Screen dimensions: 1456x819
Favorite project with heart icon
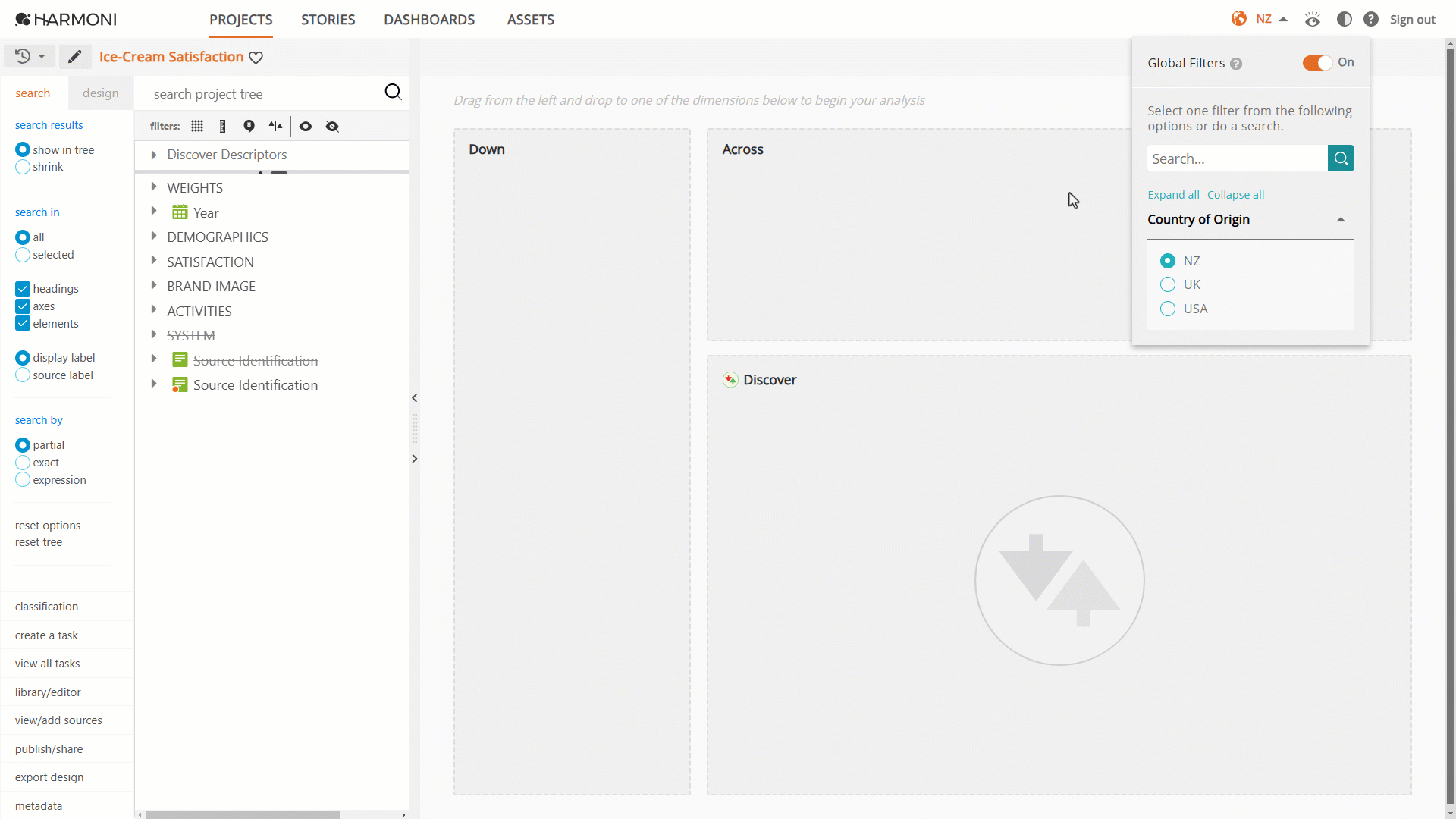pos(256,58)
